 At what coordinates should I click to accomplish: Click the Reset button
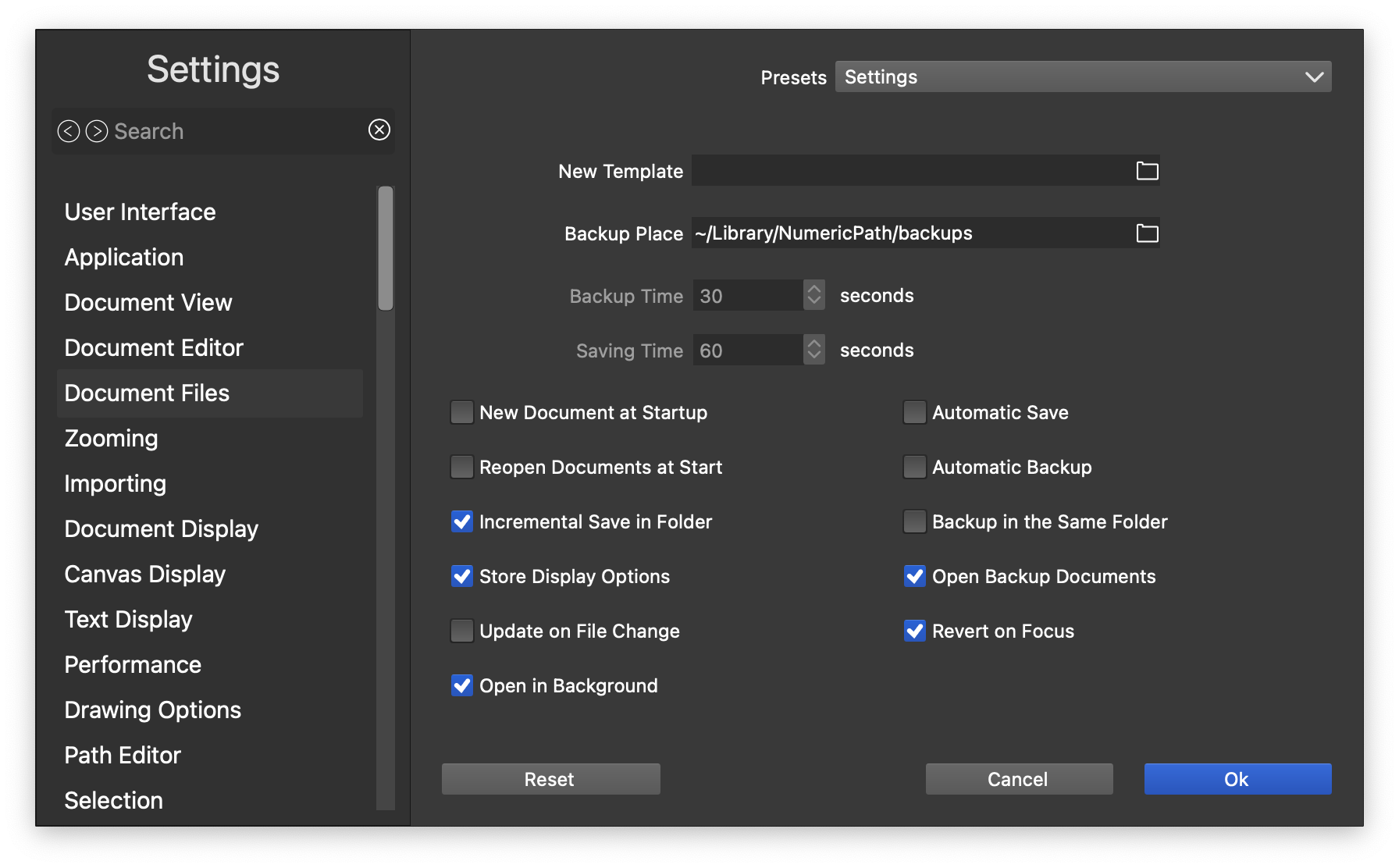[550, 779]
